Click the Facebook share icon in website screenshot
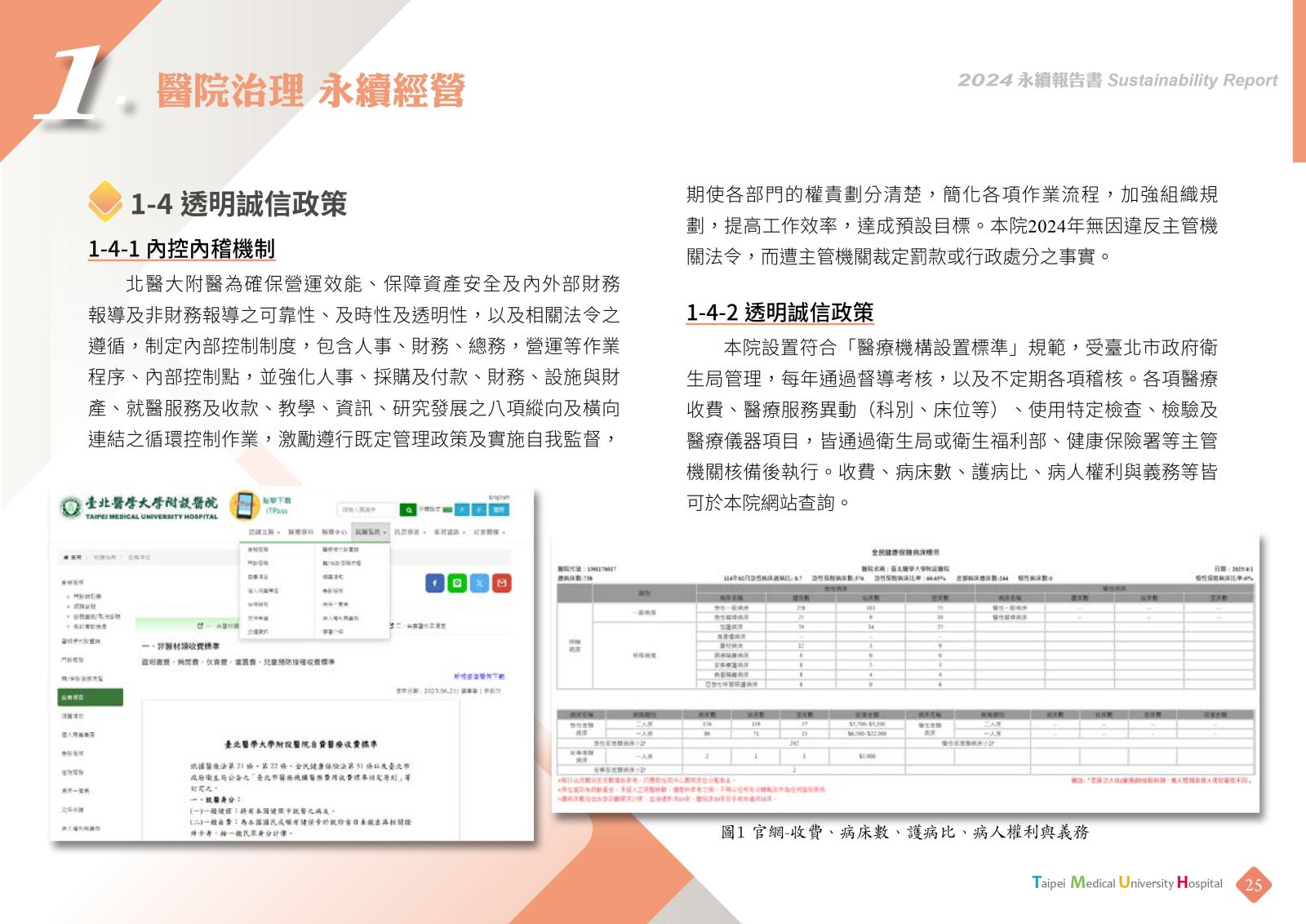Image resolution: width=1306 pixels, height=924 pixels. (435, 583)
